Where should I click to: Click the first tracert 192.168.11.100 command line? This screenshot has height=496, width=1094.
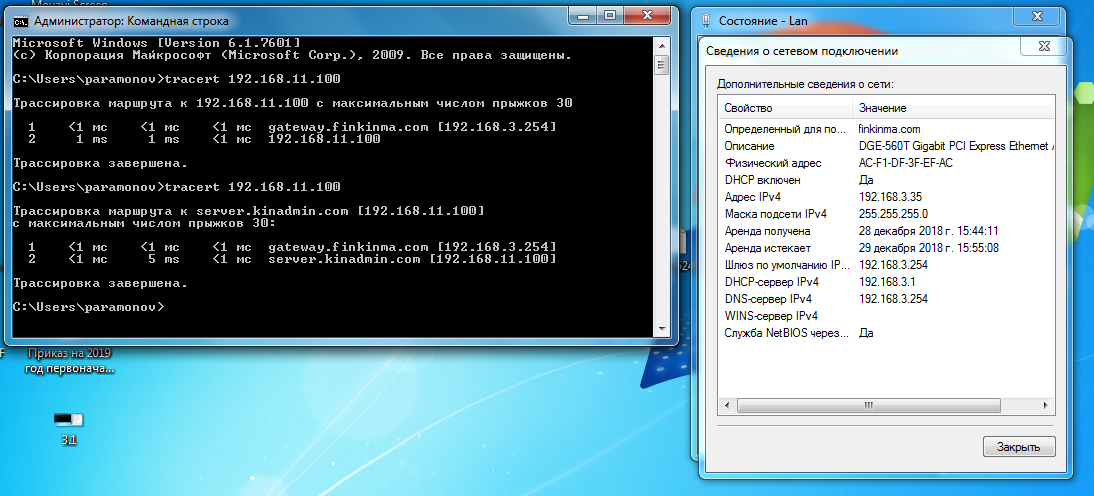(177, 78)
